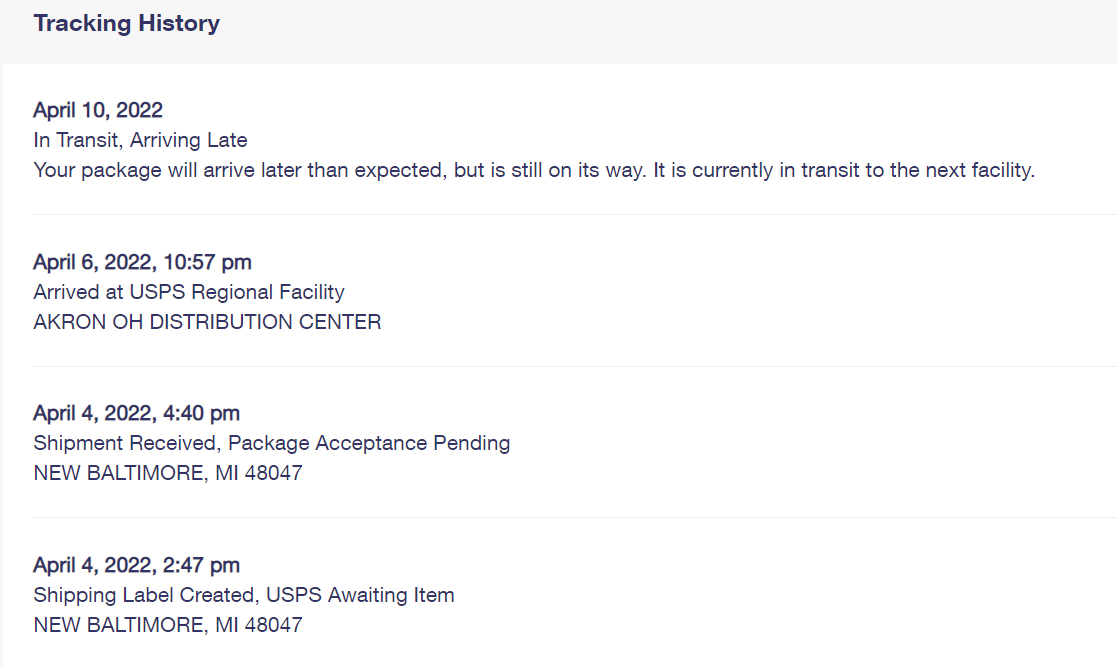Click AKRON OH DISTRIBUTION CENTER location
This screenshot has width=1117, height=667.
click(x=207, y=322)
